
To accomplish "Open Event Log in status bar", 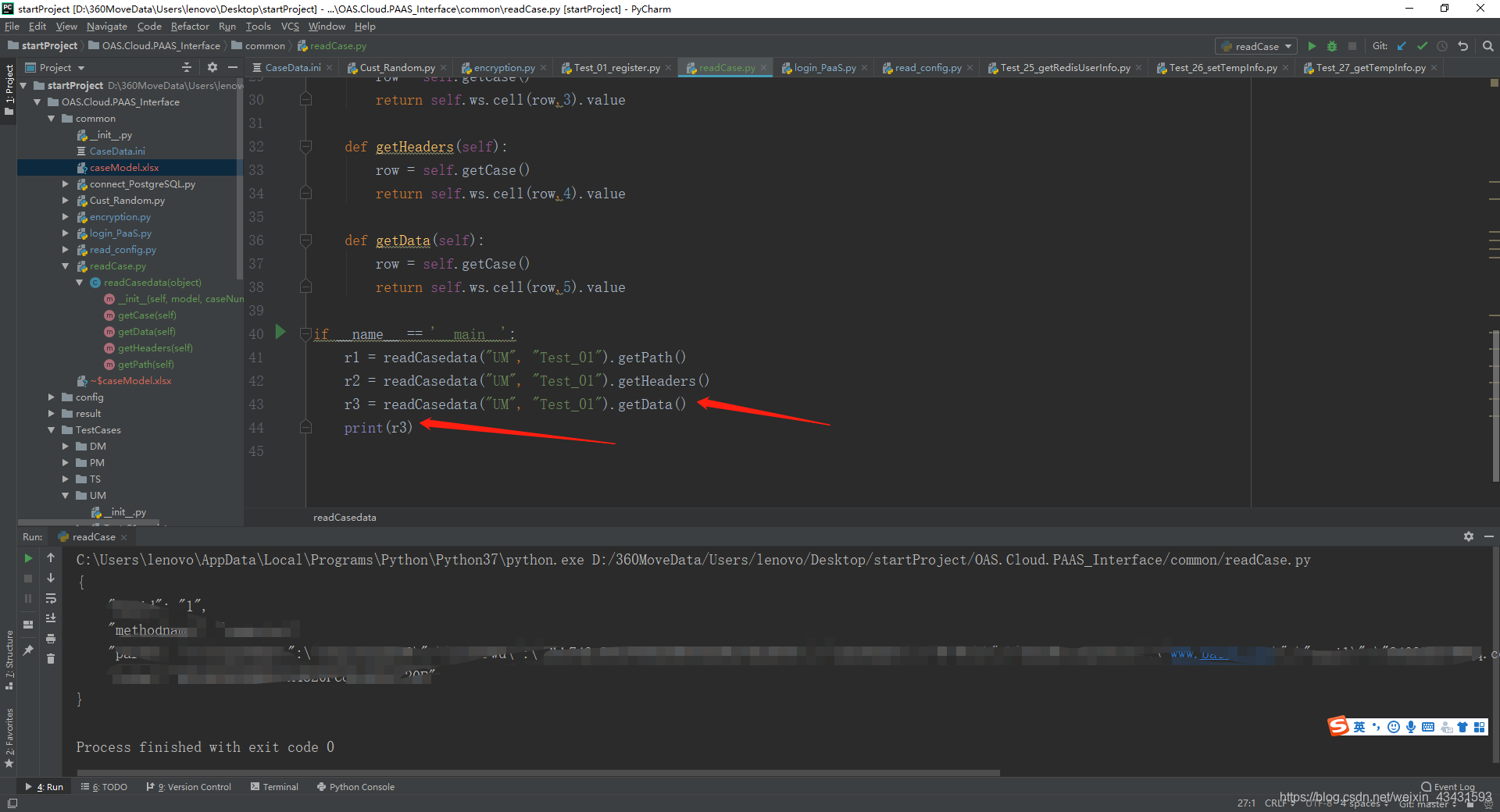I will pyautogui.click(x=1448, y=787).
